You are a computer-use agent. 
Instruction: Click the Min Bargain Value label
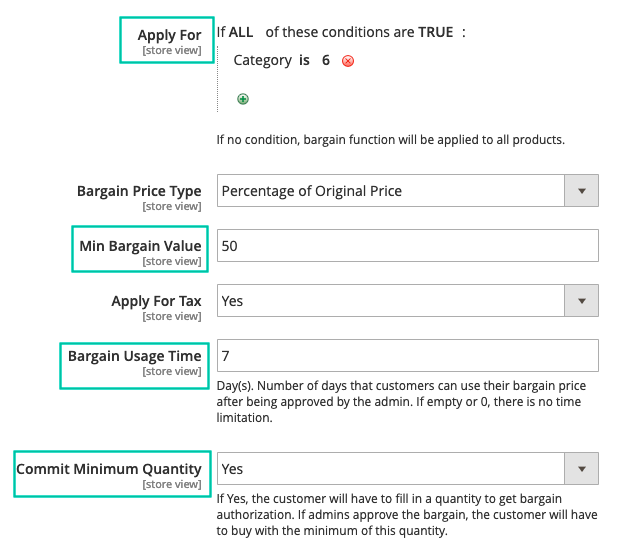coord(140,246)
